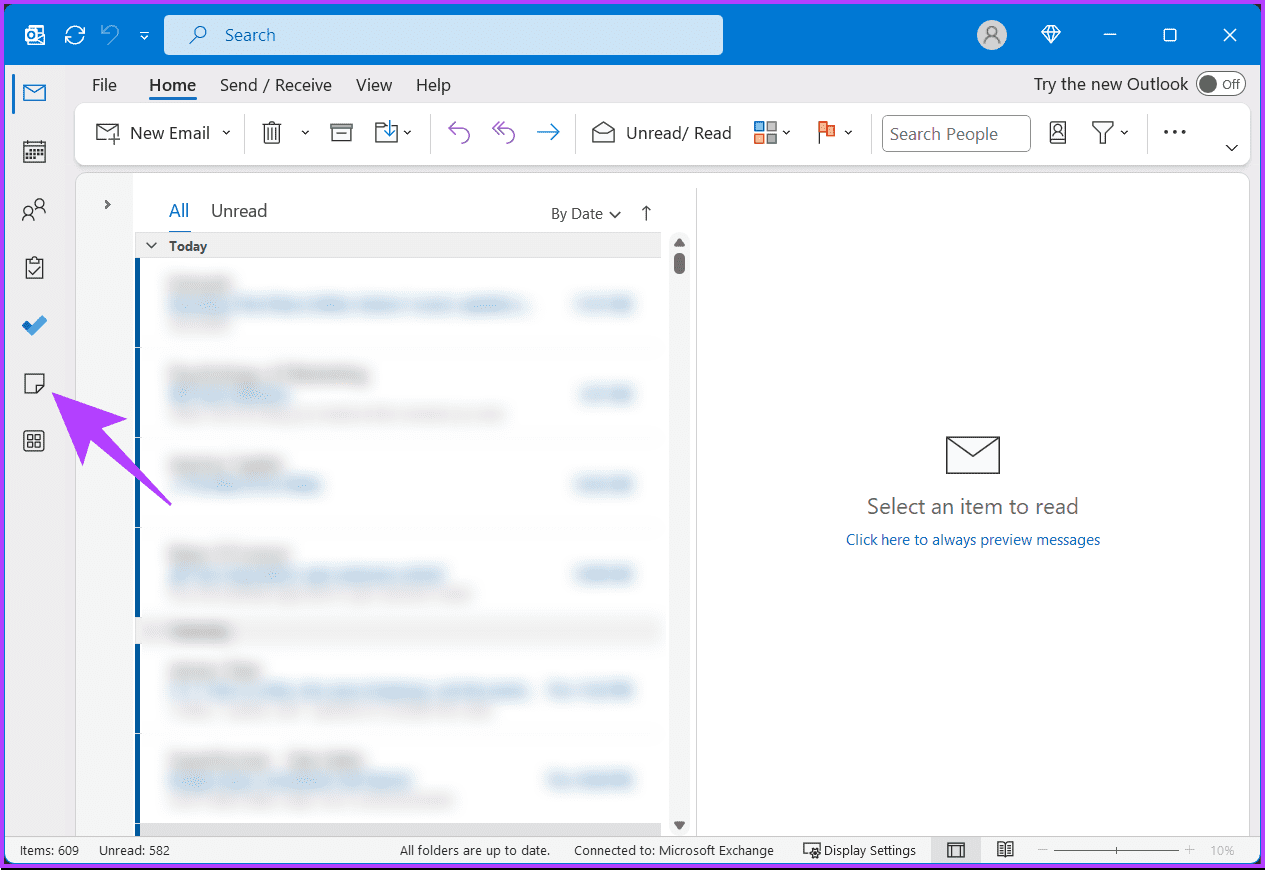This screenshot has width=1265, height=870.
Task: Collapse the Today message group
Action: coord(151,245)
